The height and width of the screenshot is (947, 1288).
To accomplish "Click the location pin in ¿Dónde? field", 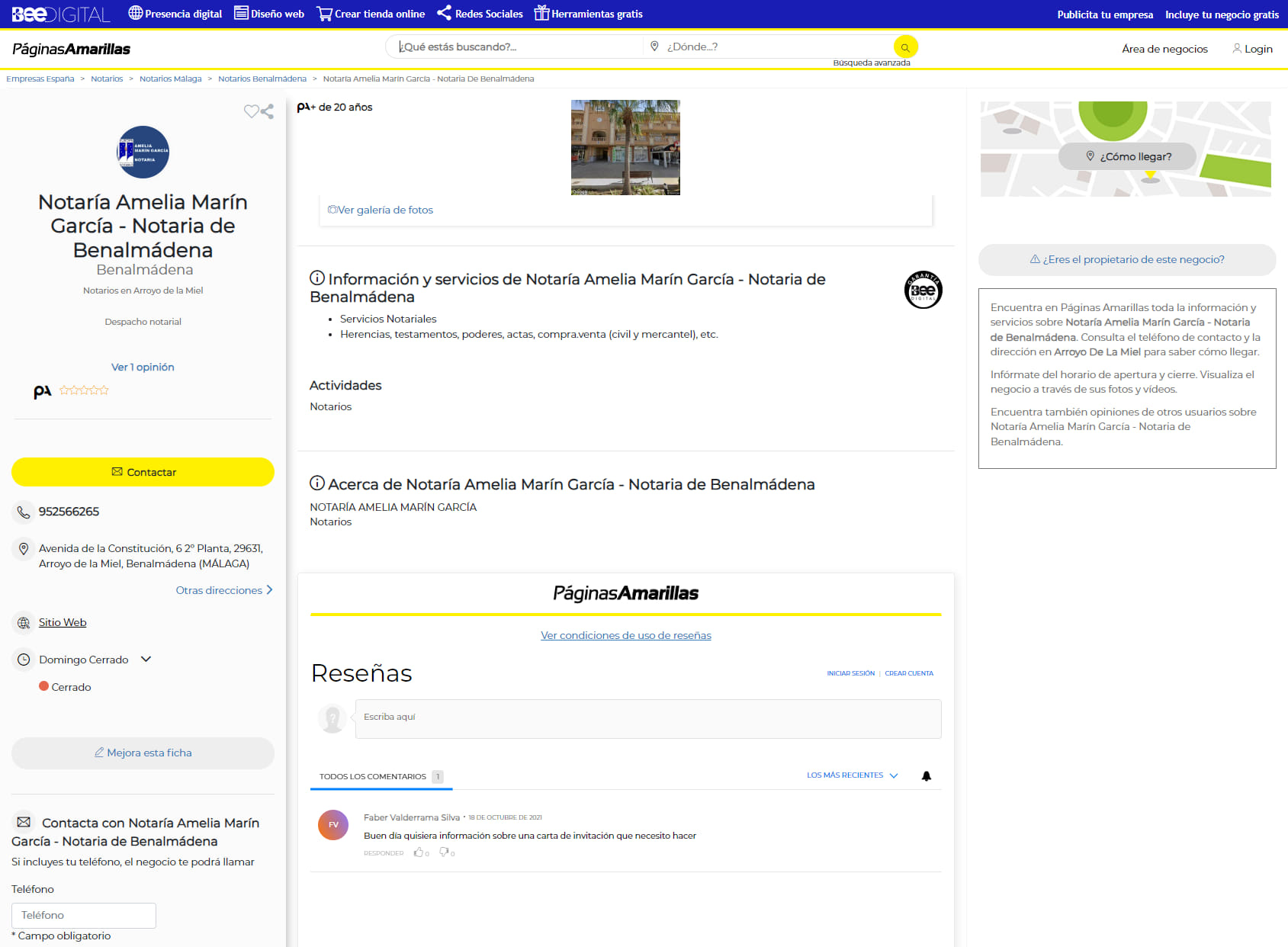I will click(x=654, y=47).
